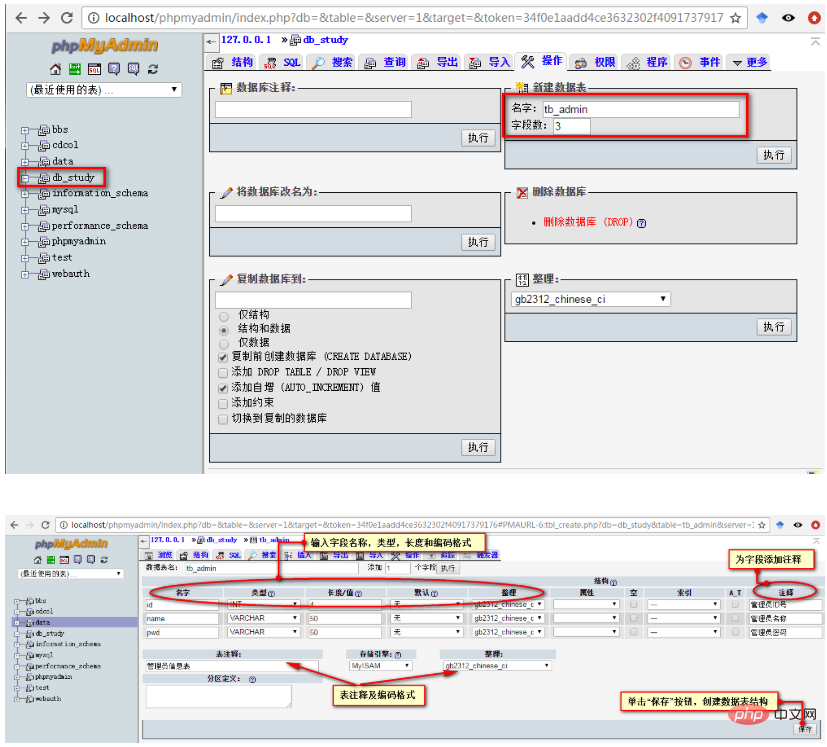Open the VARCHAR type dropdown for the name row

coord(264,618)
